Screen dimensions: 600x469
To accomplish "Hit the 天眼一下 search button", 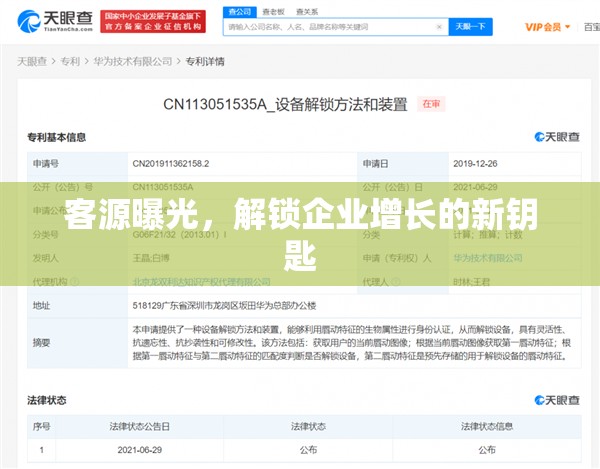I will (x=470, y=27).
